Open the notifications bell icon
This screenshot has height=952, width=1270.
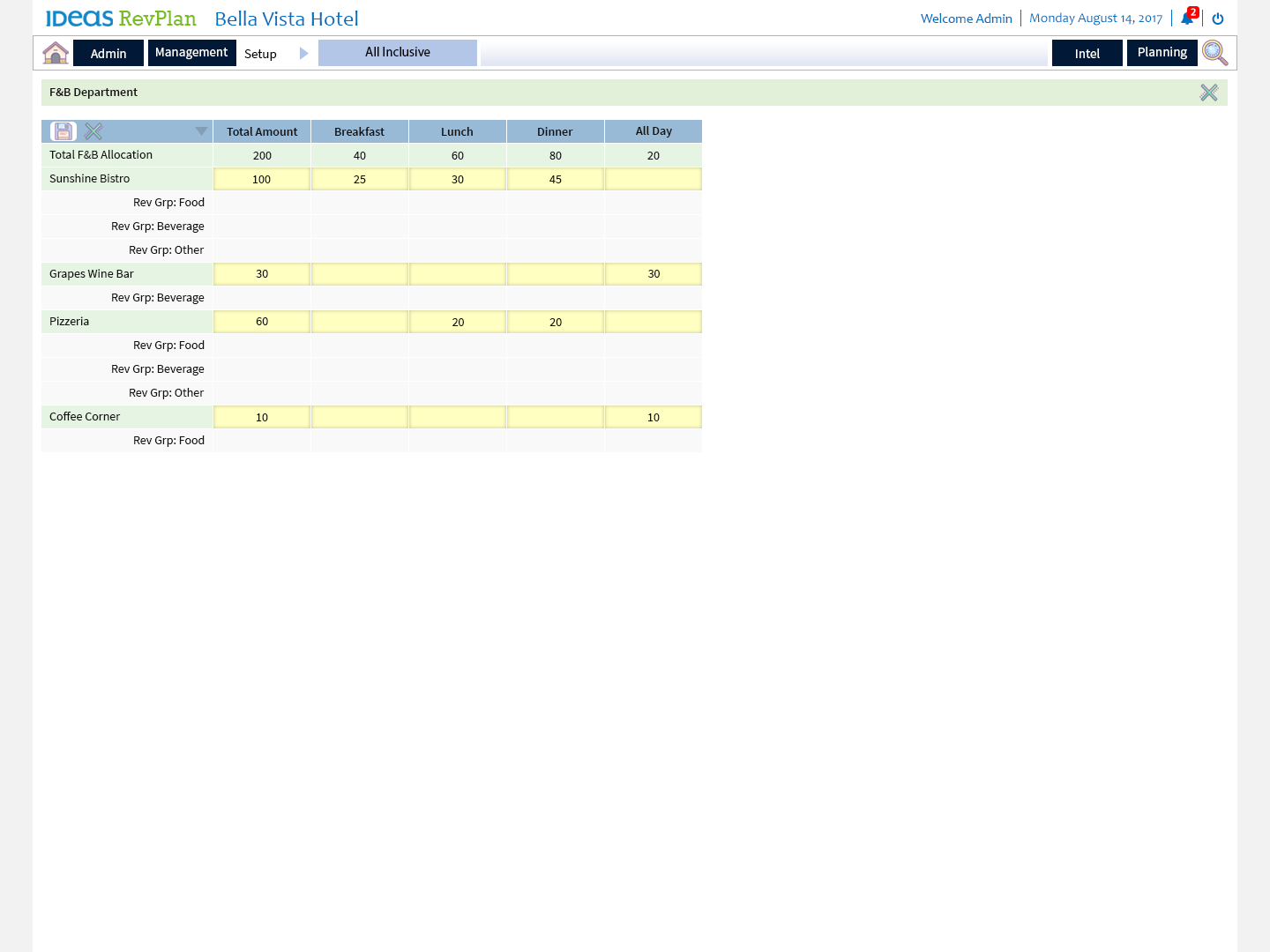(x=1187, y=19)
